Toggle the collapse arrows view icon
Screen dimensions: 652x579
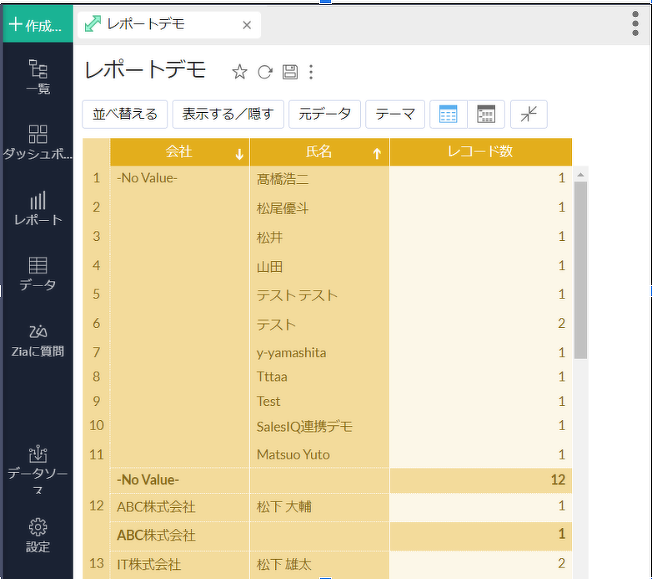point(528,114)
